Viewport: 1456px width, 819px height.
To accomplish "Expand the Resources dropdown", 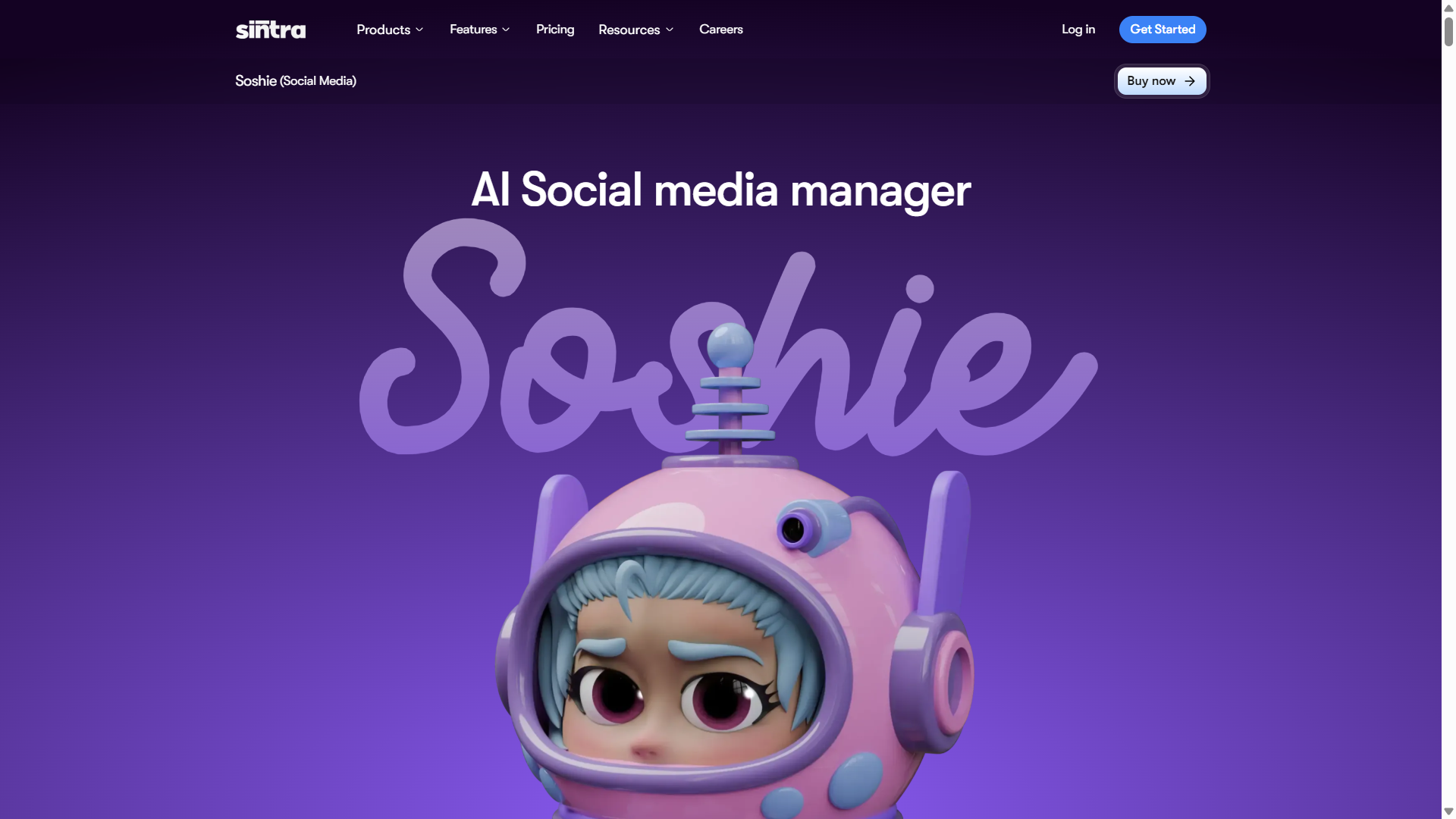I will click(635, 30).
